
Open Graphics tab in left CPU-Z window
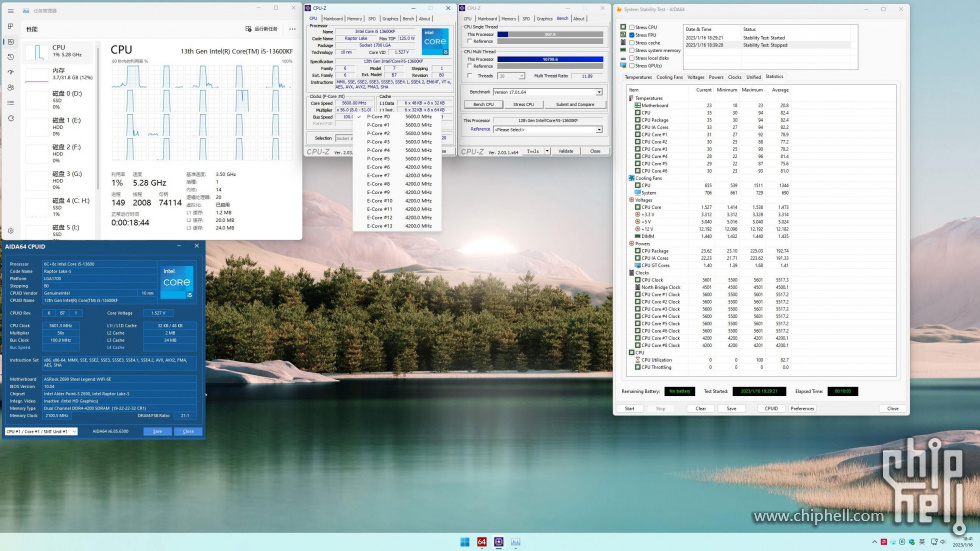coord(390,19)
